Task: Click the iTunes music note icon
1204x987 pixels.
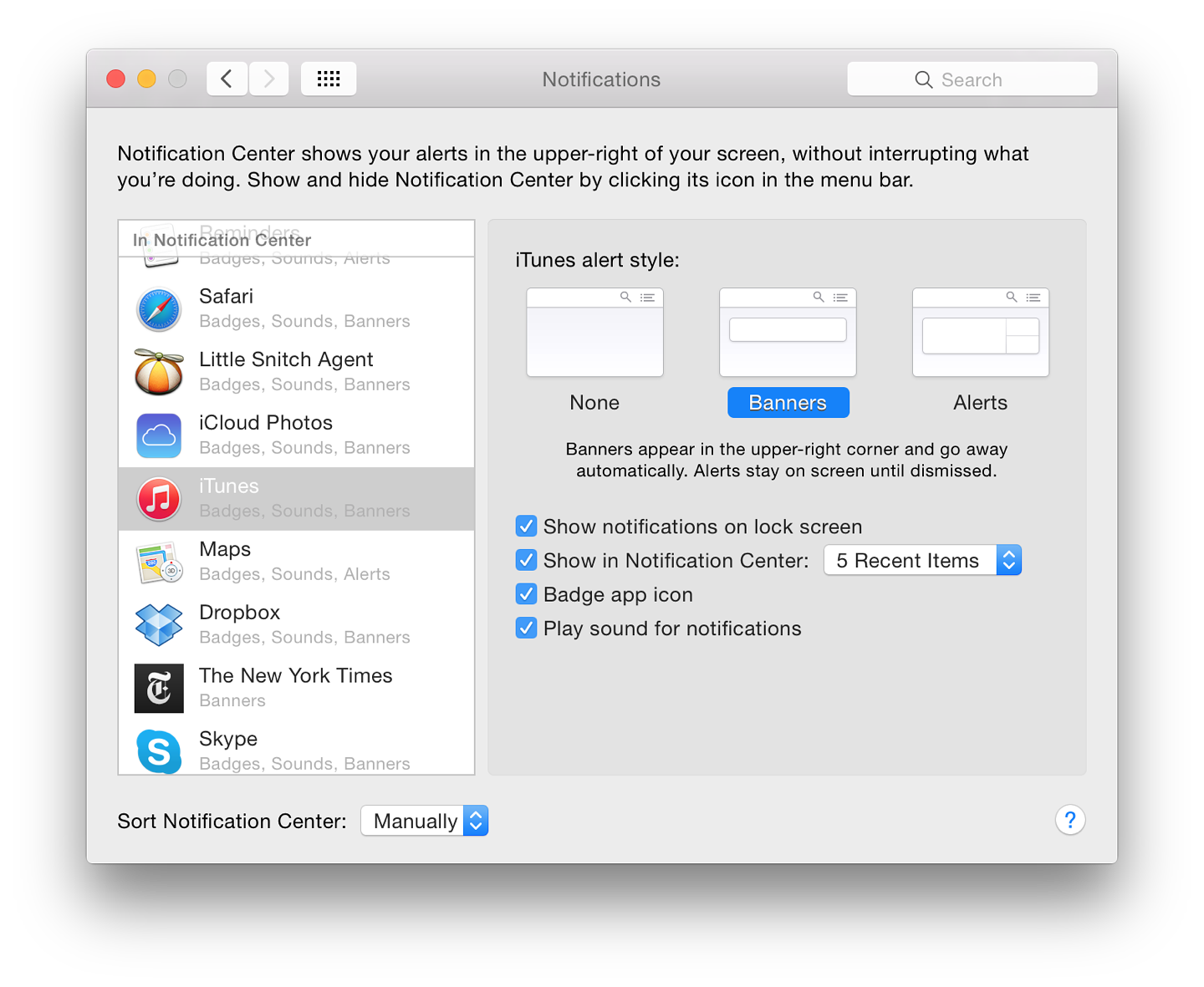Action: click(x=159, y=499)
